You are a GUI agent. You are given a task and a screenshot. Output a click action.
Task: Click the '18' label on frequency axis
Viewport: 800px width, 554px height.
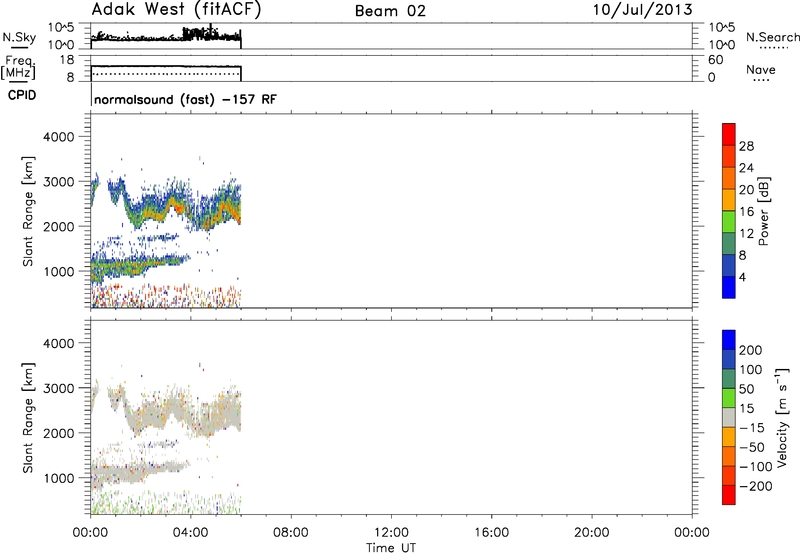(x=67, y=60)
